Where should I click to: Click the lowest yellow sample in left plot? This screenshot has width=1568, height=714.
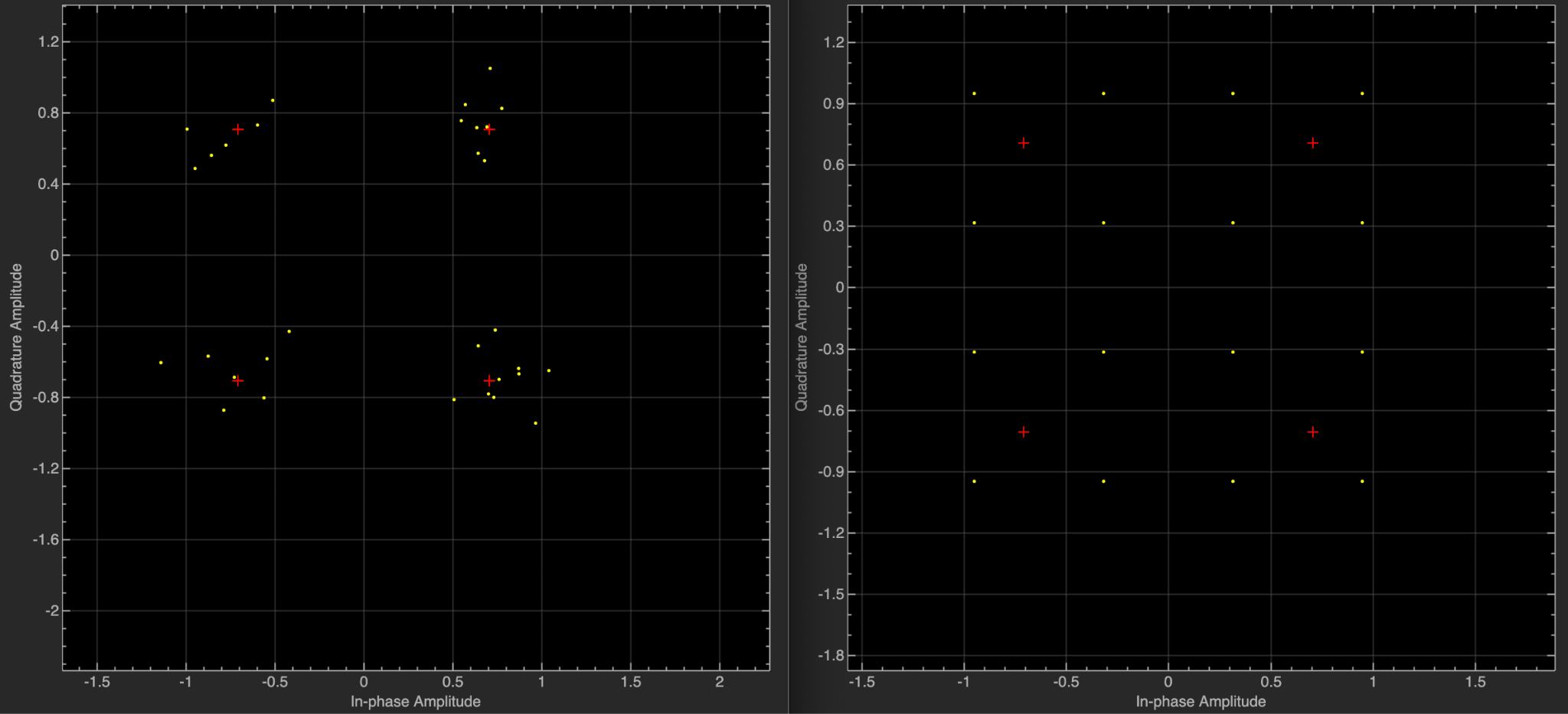click(x=535, y=423)
